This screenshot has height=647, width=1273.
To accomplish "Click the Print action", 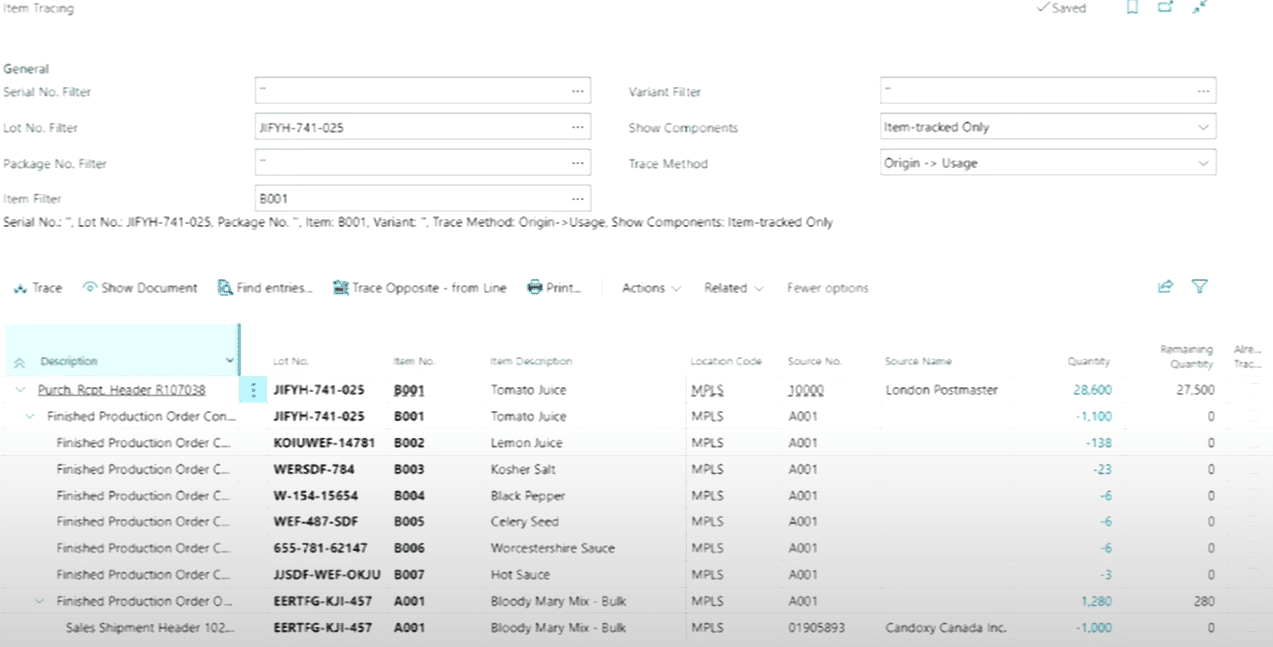I will [x=554, y=288].
